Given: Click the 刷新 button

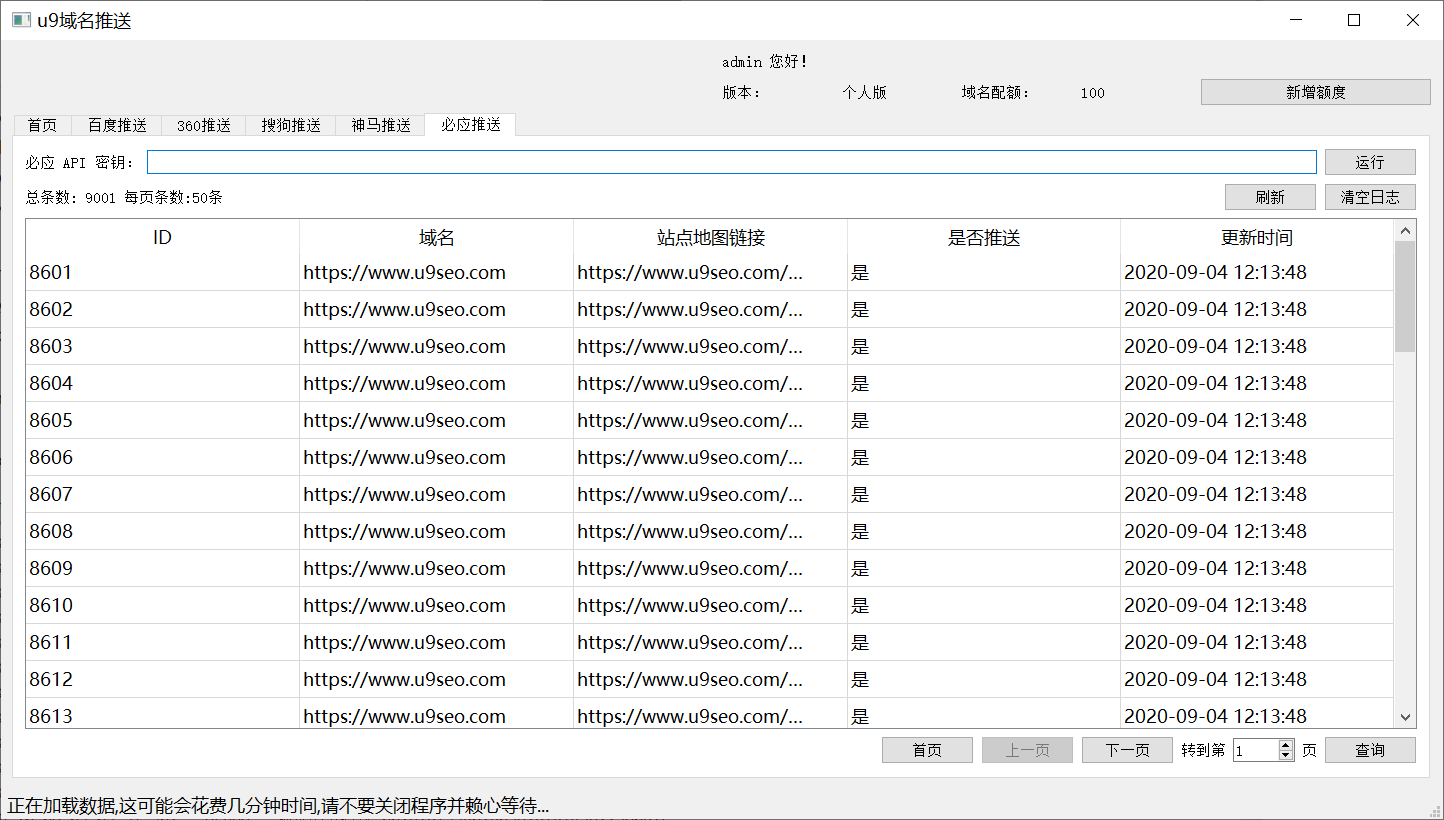Looking at the screenshot, I should point(1270,197).
